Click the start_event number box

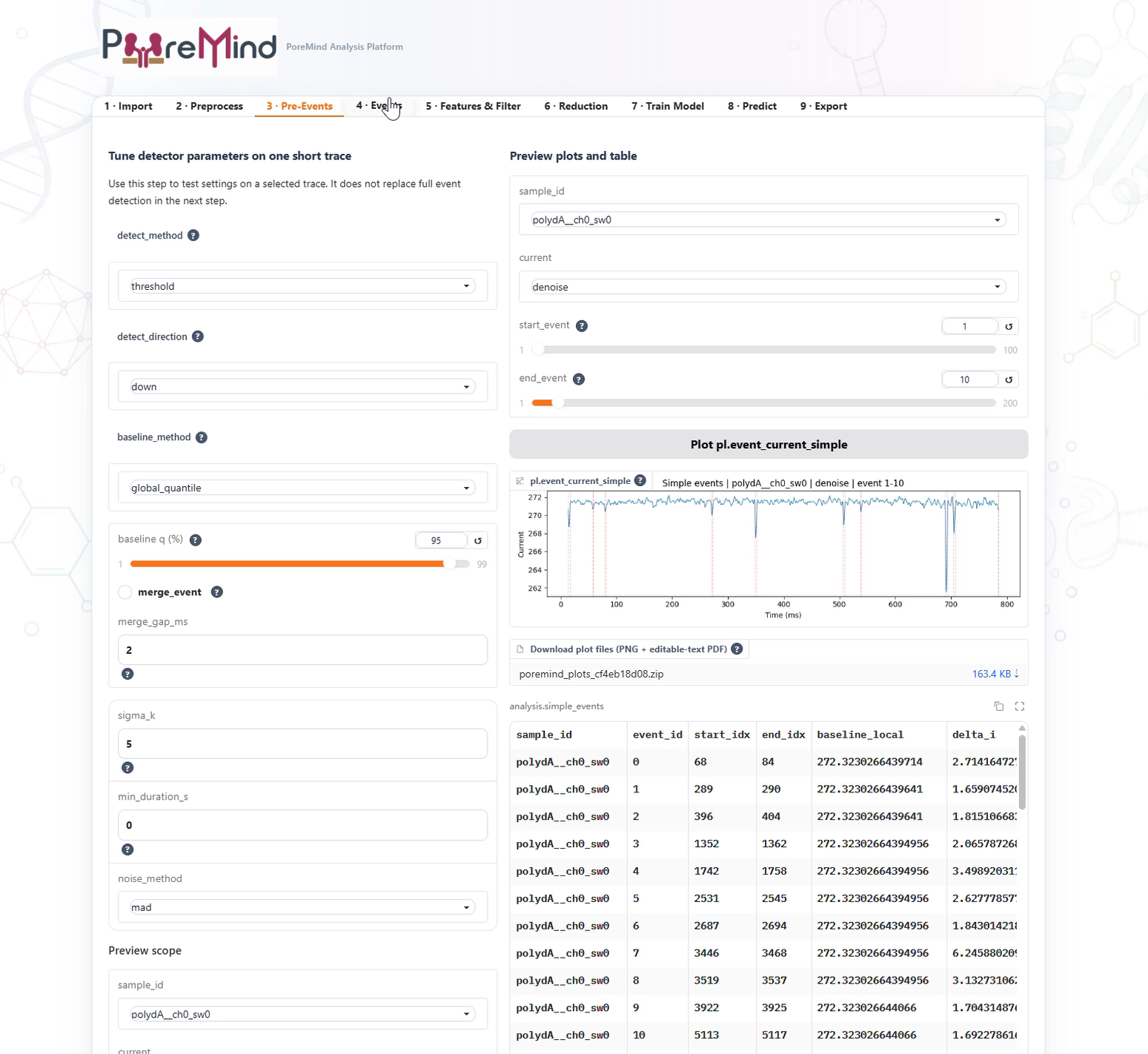(970, 326)
